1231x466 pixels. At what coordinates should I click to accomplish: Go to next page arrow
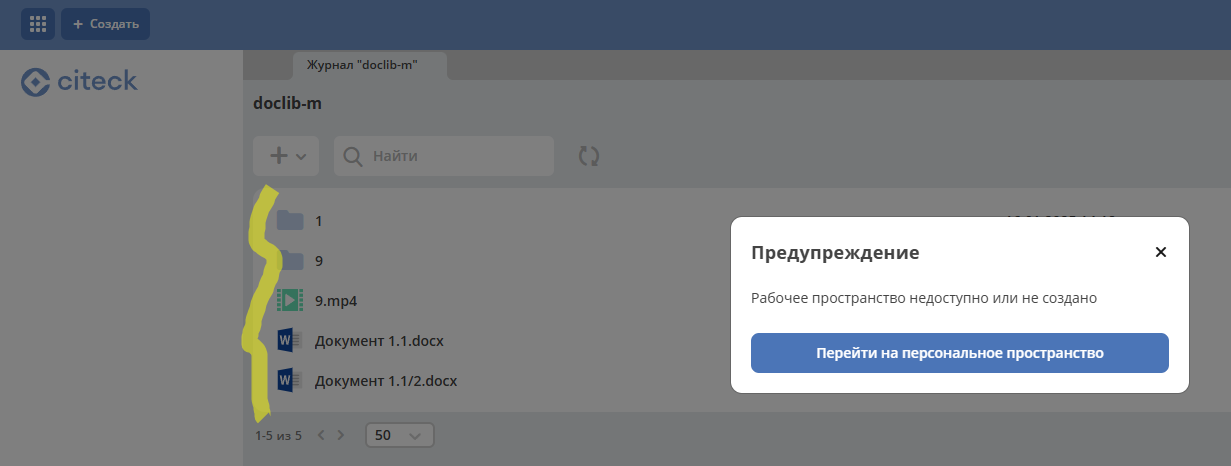[x=341, y=435]
